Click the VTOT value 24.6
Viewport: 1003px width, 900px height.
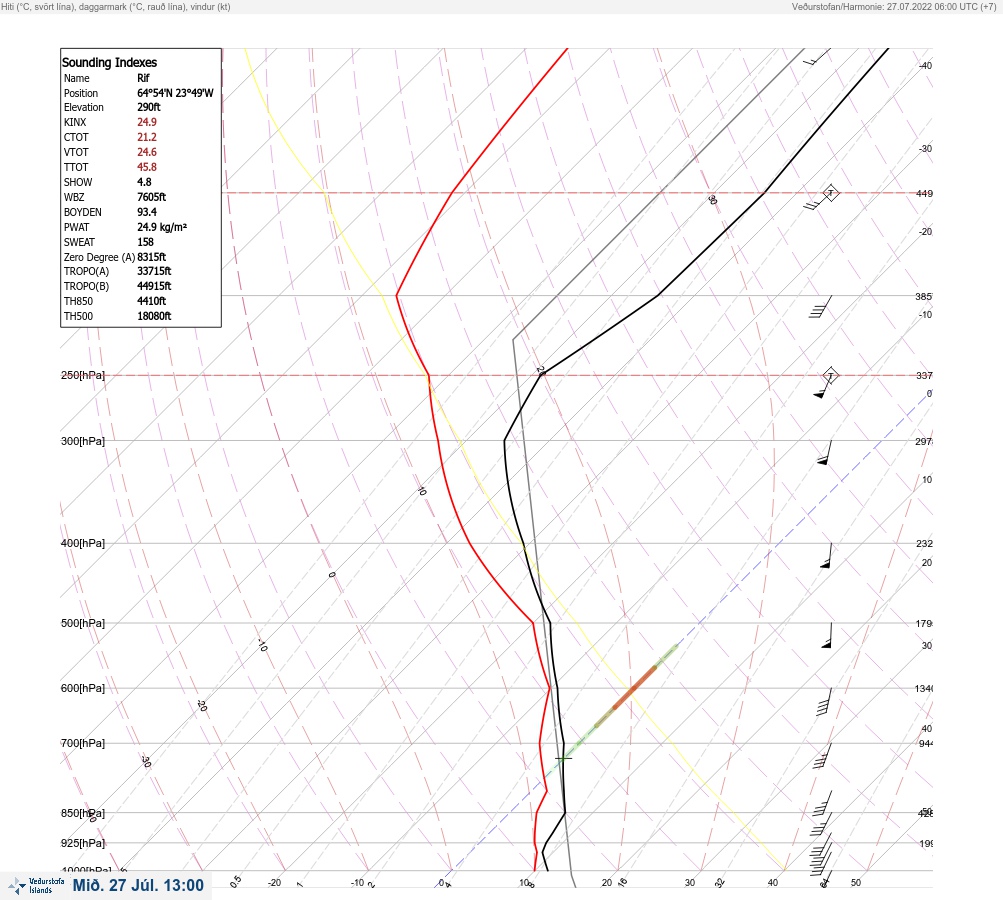tap(146, 152)
